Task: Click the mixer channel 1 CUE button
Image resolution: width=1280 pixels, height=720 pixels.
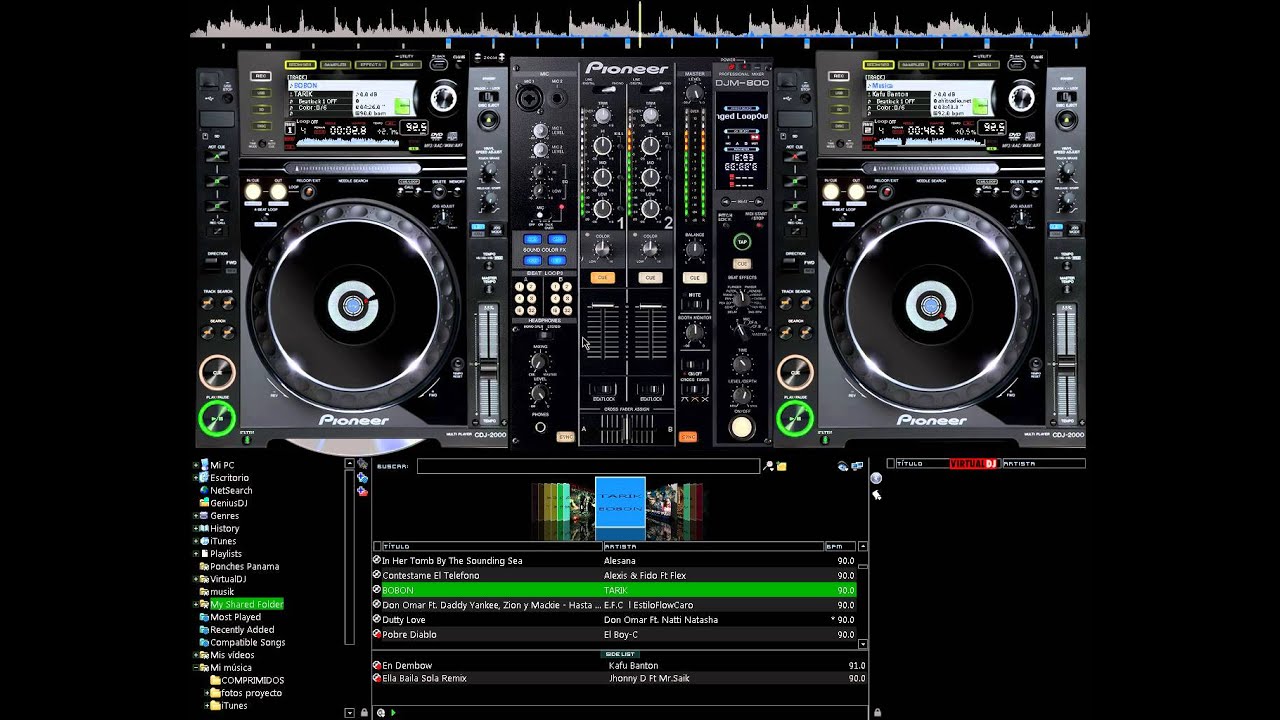Action: pos(602,277)
